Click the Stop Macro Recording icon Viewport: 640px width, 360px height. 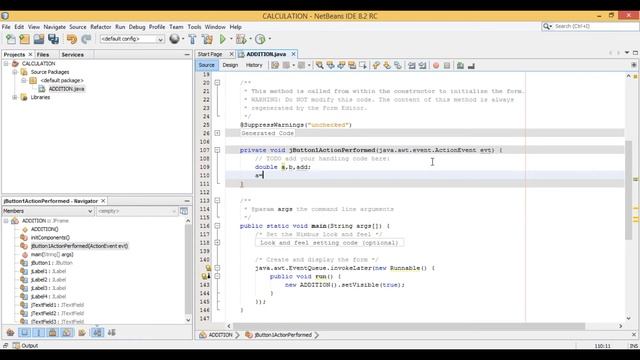tap(447, 65)
